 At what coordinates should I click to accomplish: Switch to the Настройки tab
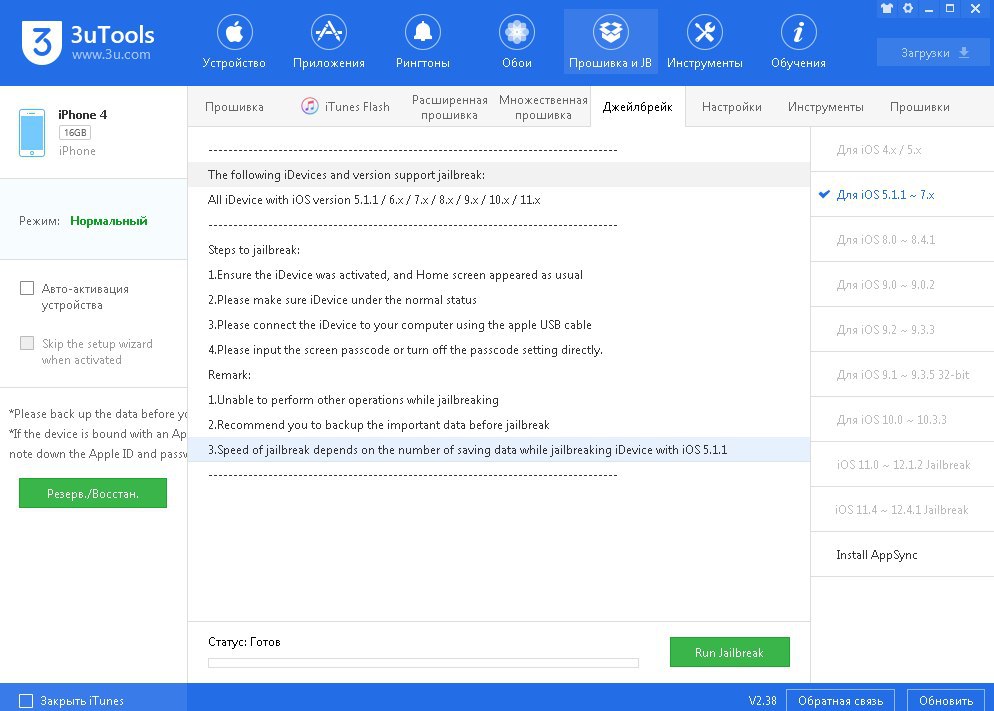coord(732,107)
